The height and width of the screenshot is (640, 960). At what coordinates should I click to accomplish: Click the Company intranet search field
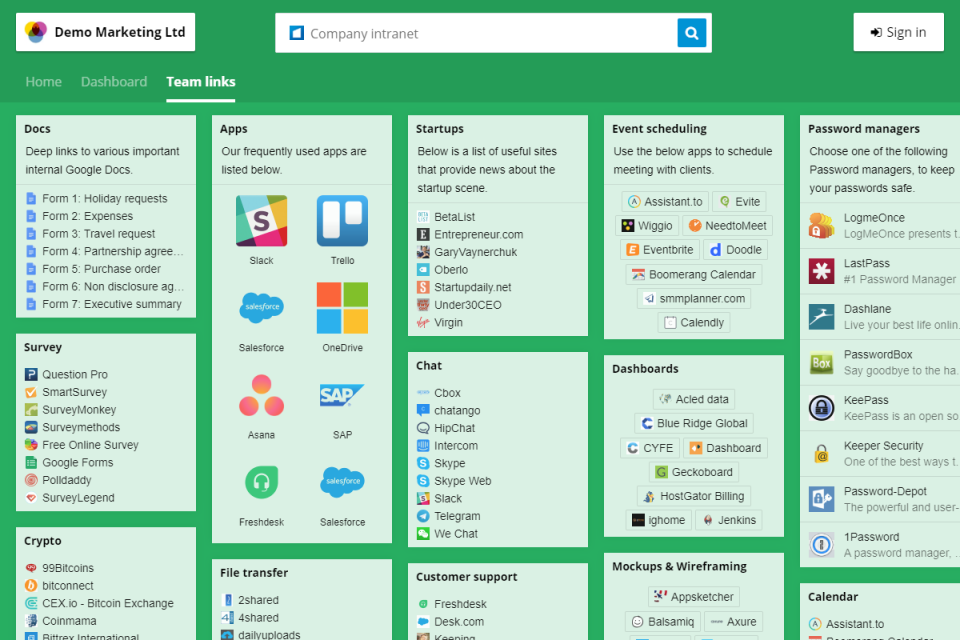click(x=476, y=33)
